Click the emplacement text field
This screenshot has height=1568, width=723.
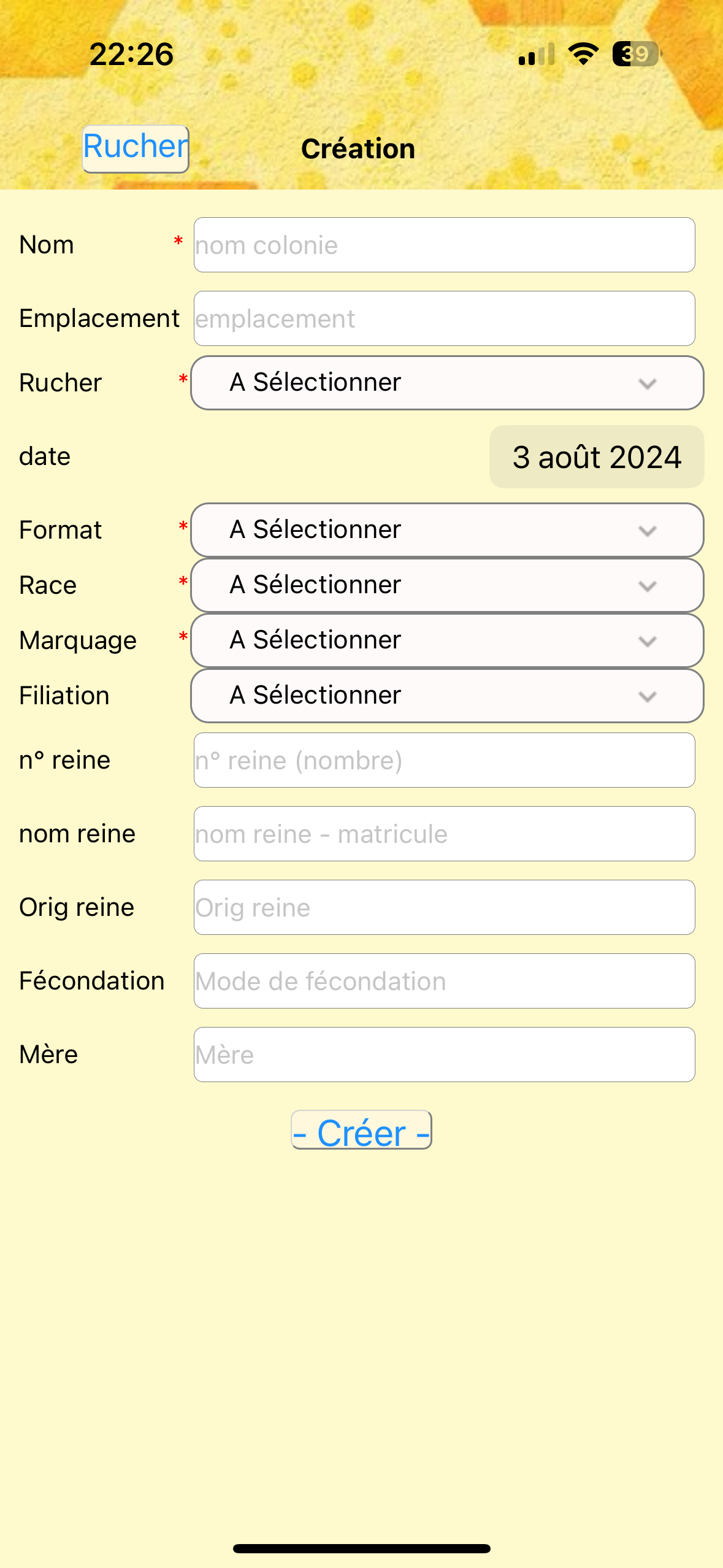[444, 319]
